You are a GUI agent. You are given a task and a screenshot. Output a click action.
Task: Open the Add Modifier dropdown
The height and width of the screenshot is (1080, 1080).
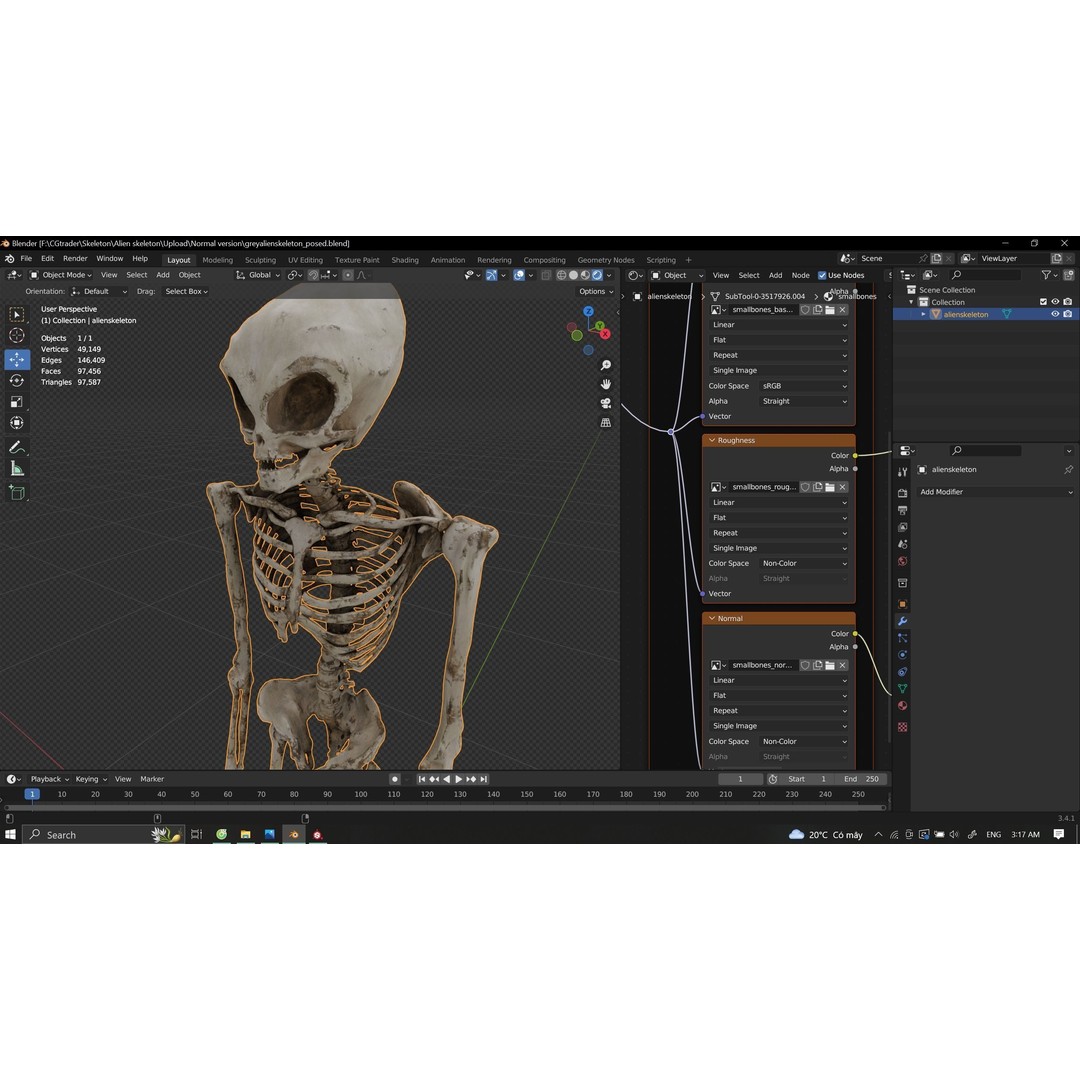[x=995, y=492]
